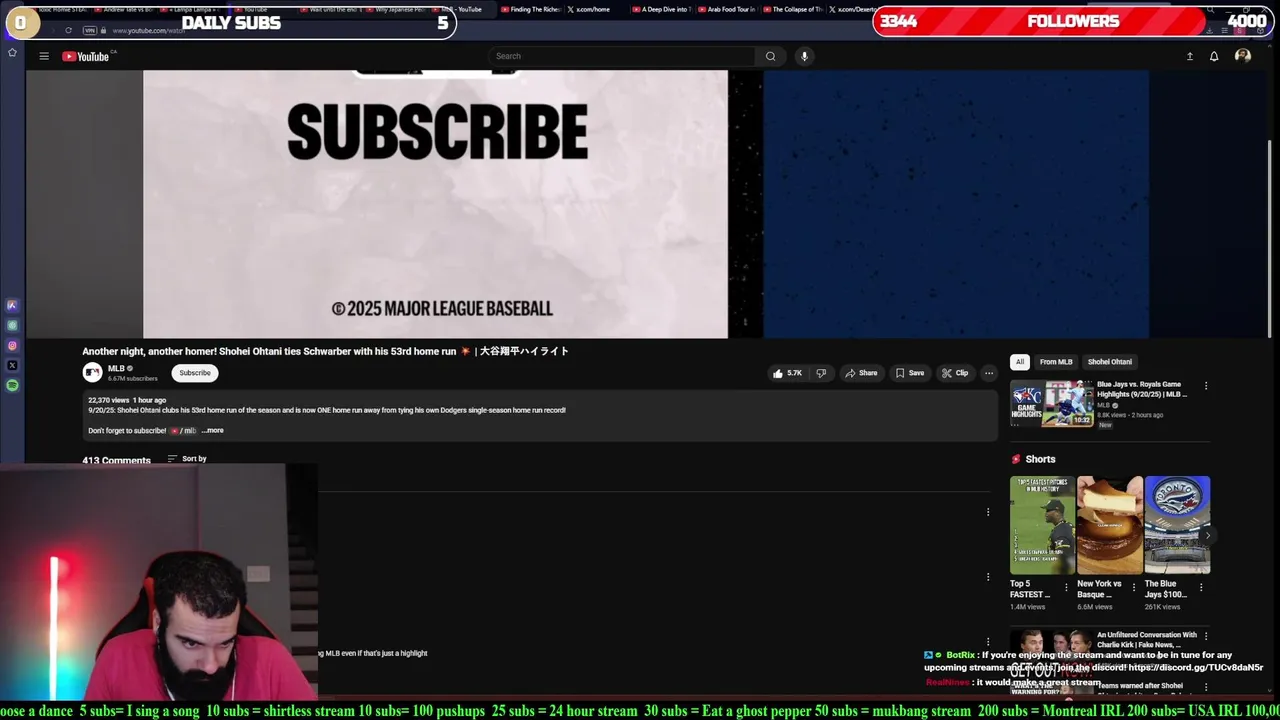1280x720 pixels.
Task: Open Instagram icon in browser sidebar
Action: click(12, 345)
